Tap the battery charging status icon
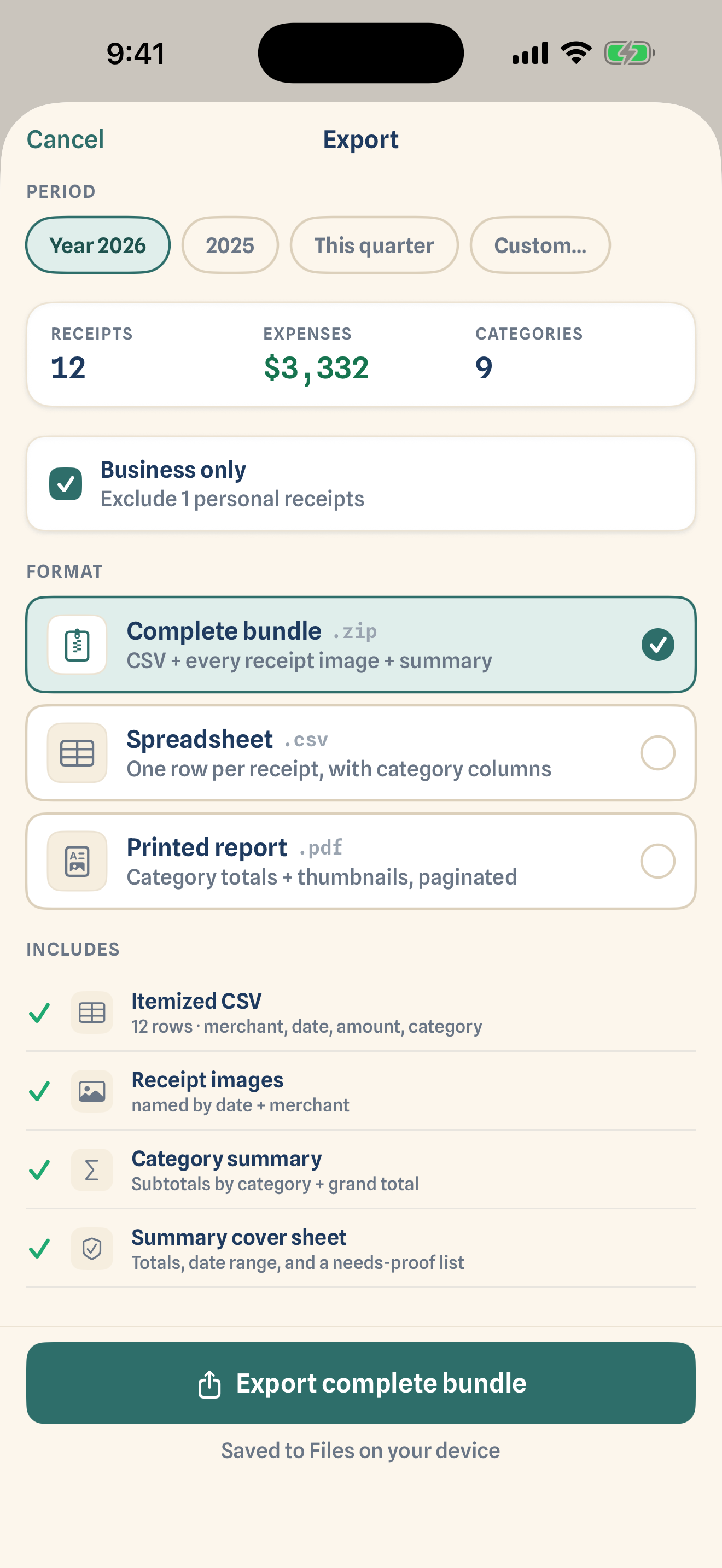 coord(630,53)
